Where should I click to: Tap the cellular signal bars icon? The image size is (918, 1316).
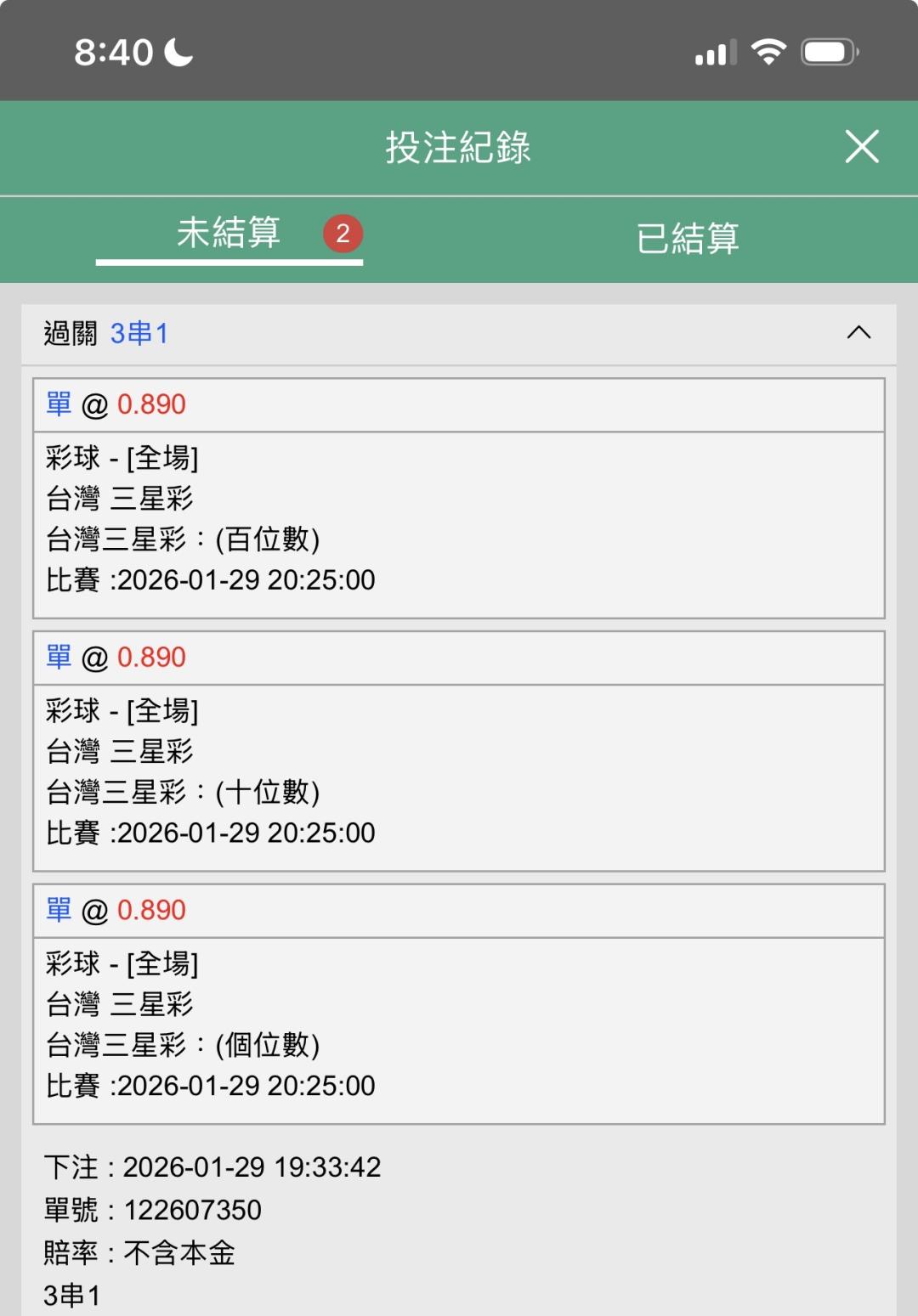coord(715,53)
